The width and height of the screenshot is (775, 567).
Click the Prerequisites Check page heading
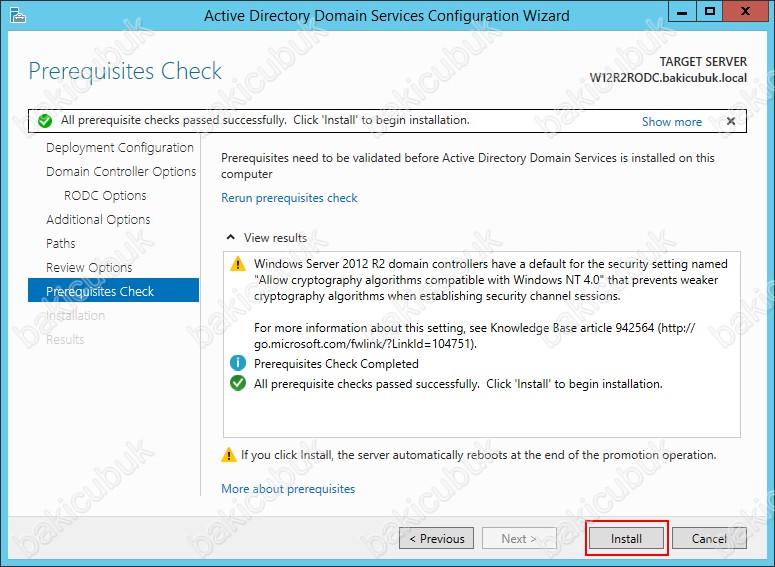click(x=125, y=72)
